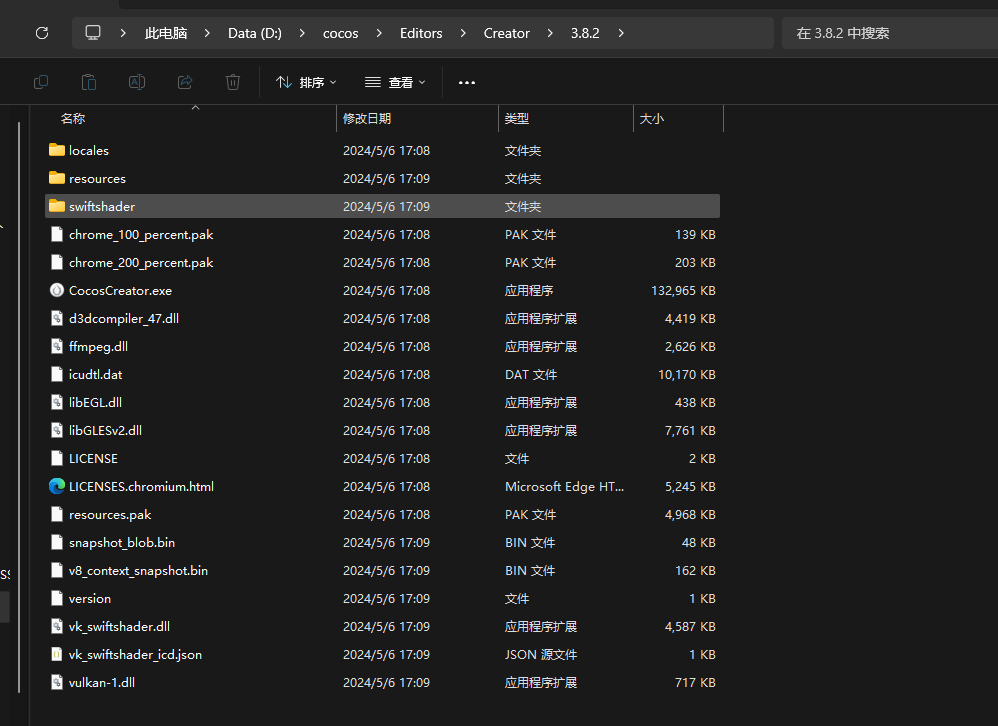Click the d3dcompiler_47.dll file icon
The height and width of the screenshot is (726, 998).
tap(57, 318)
